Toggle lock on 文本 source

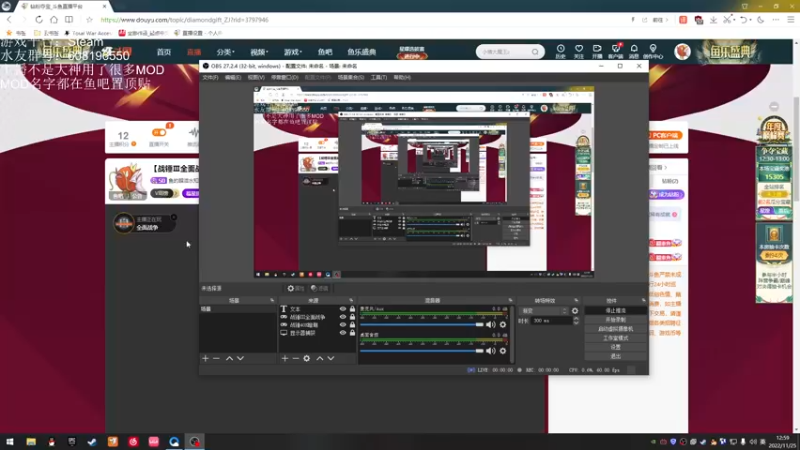(x=352, y=309)
